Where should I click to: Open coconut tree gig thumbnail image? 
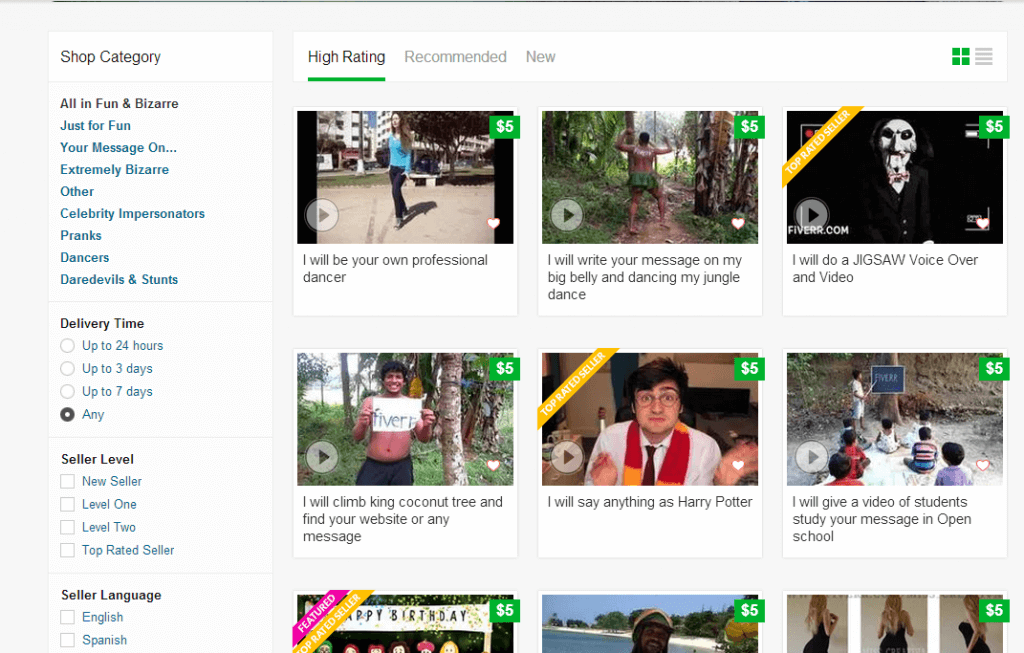[405, 419]
